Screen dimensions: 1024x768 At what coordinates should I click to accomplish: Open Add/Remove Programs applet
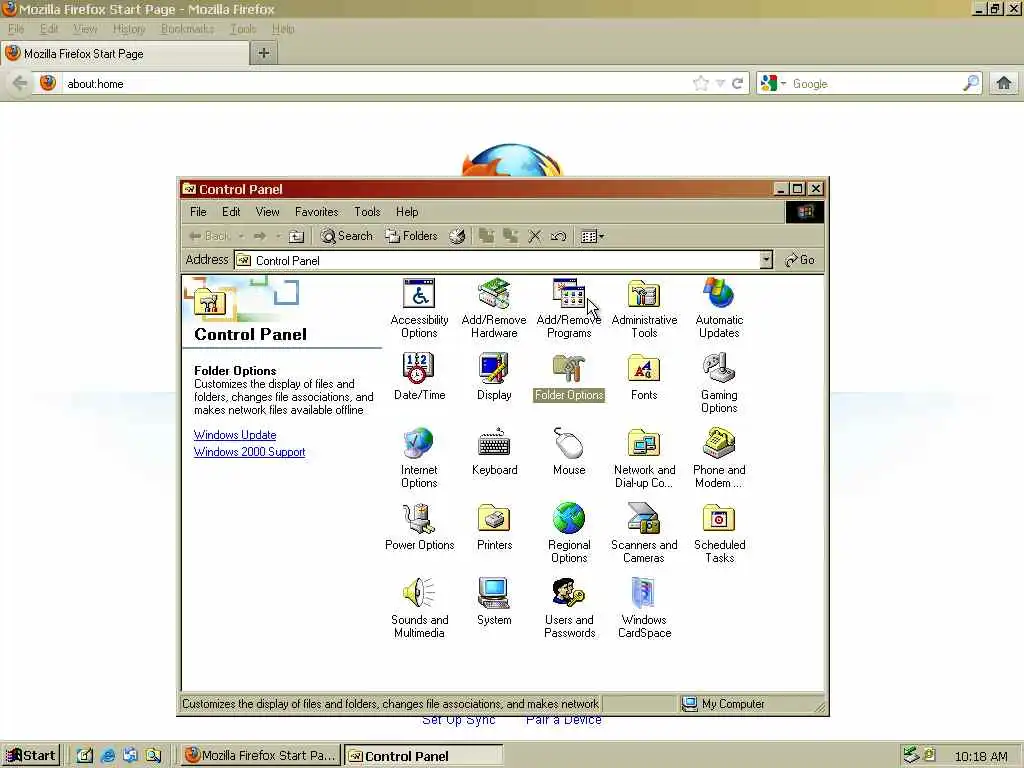coord(569,308)
